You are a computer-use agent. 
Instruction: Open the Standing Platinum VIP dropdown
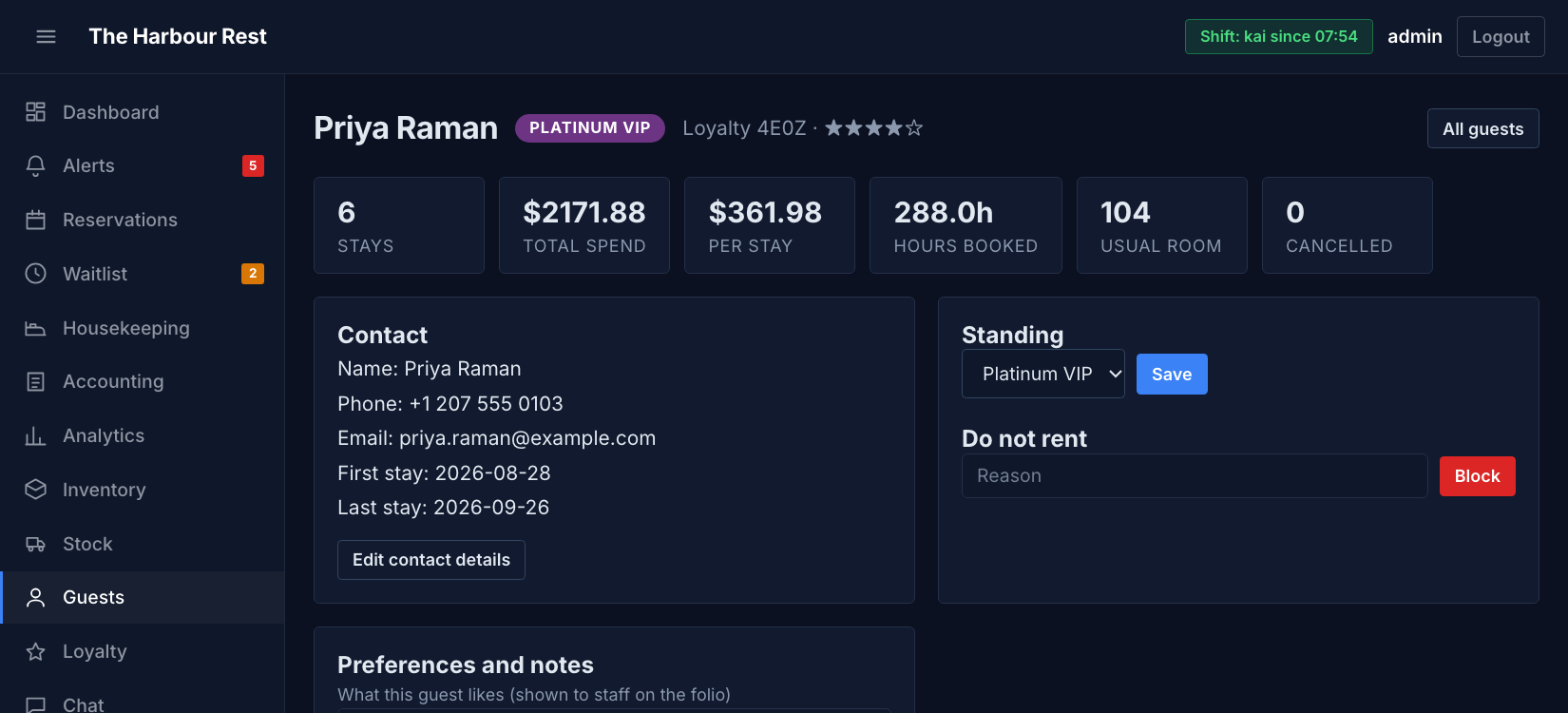point(1043,374)
